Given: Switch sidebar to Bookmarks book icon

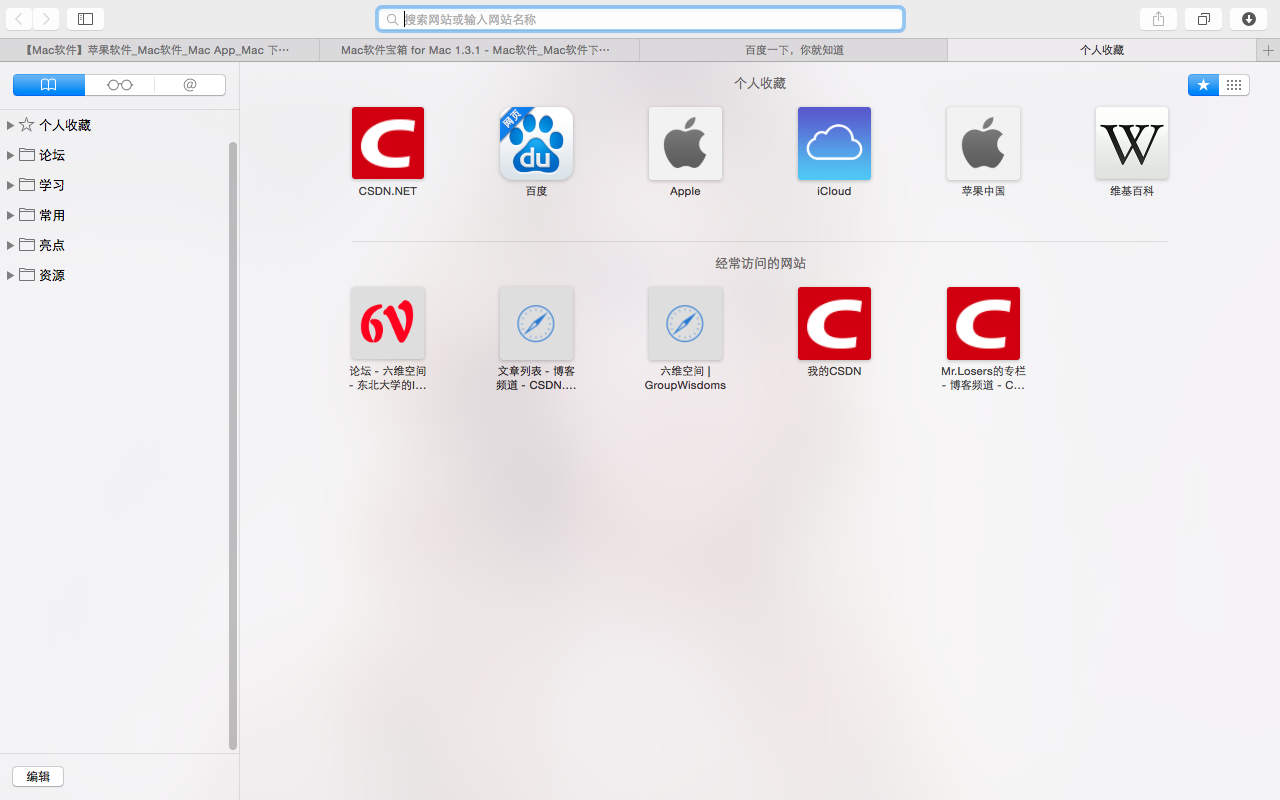Looking at the screenshot, I should point(49,85).
